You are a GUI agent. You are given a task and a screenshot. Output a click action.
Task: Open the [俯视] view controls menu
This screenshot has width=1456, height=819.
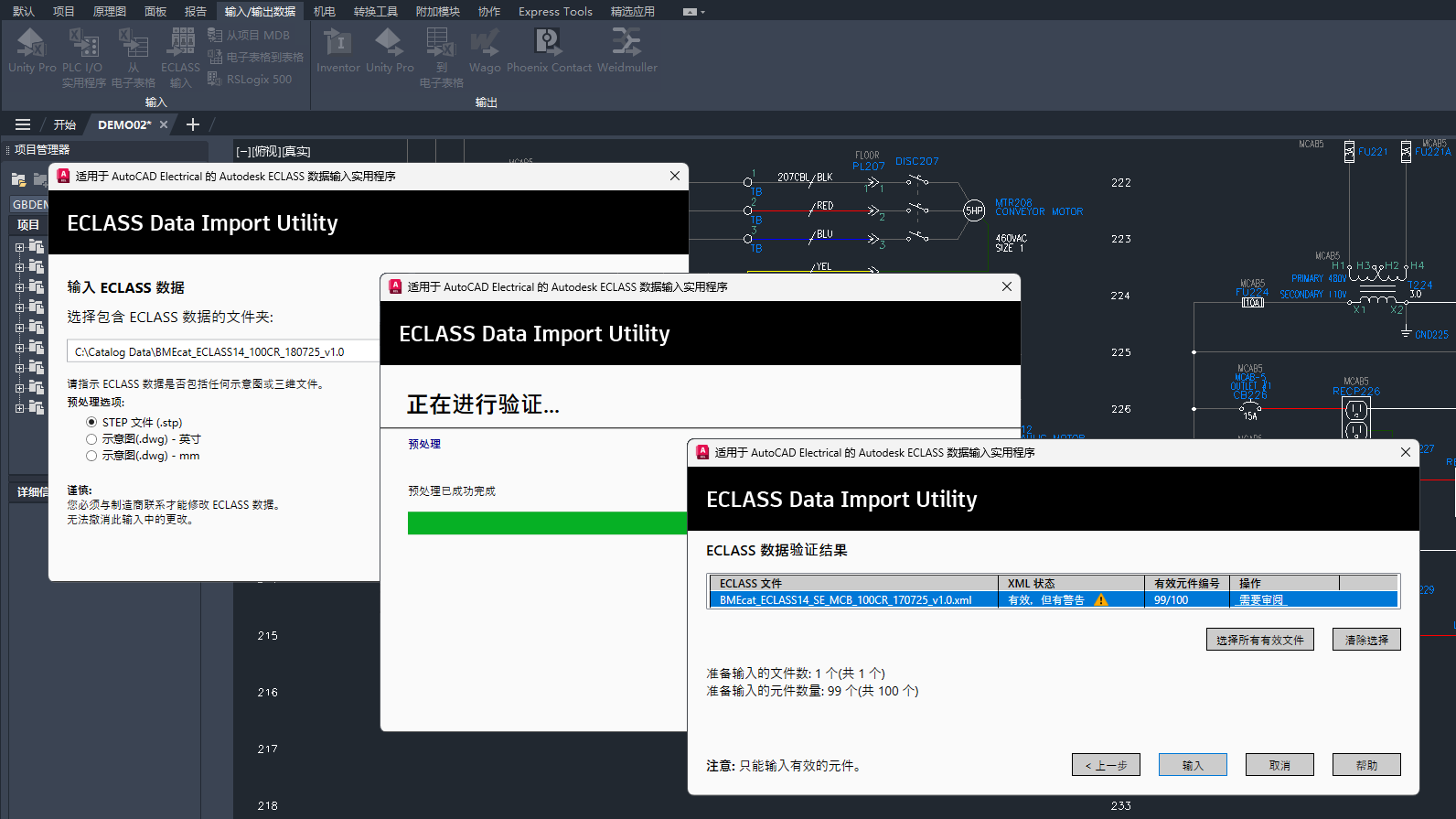pos(265,152)
